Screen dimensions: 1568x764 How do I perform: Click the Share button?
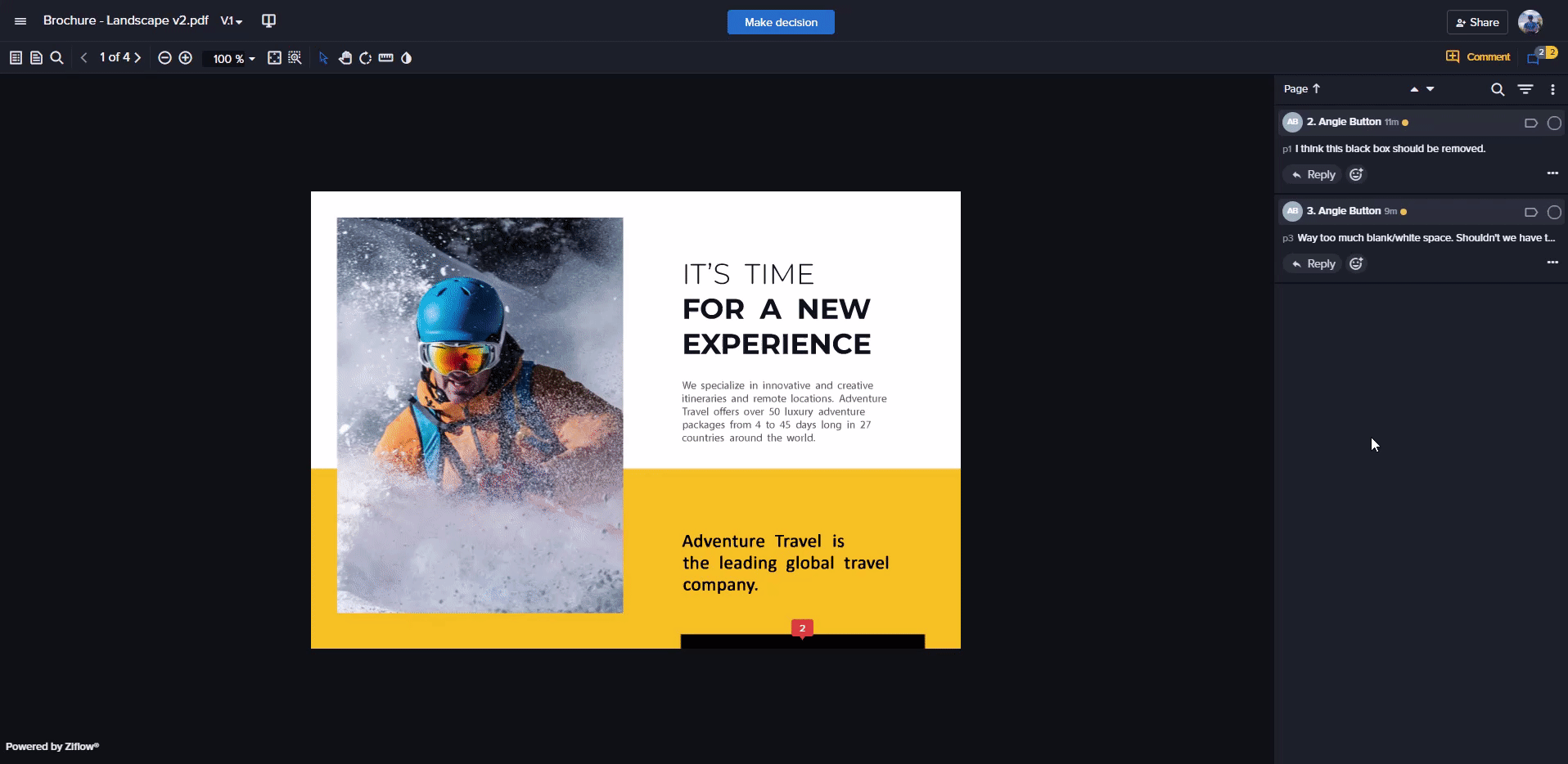1477,22
